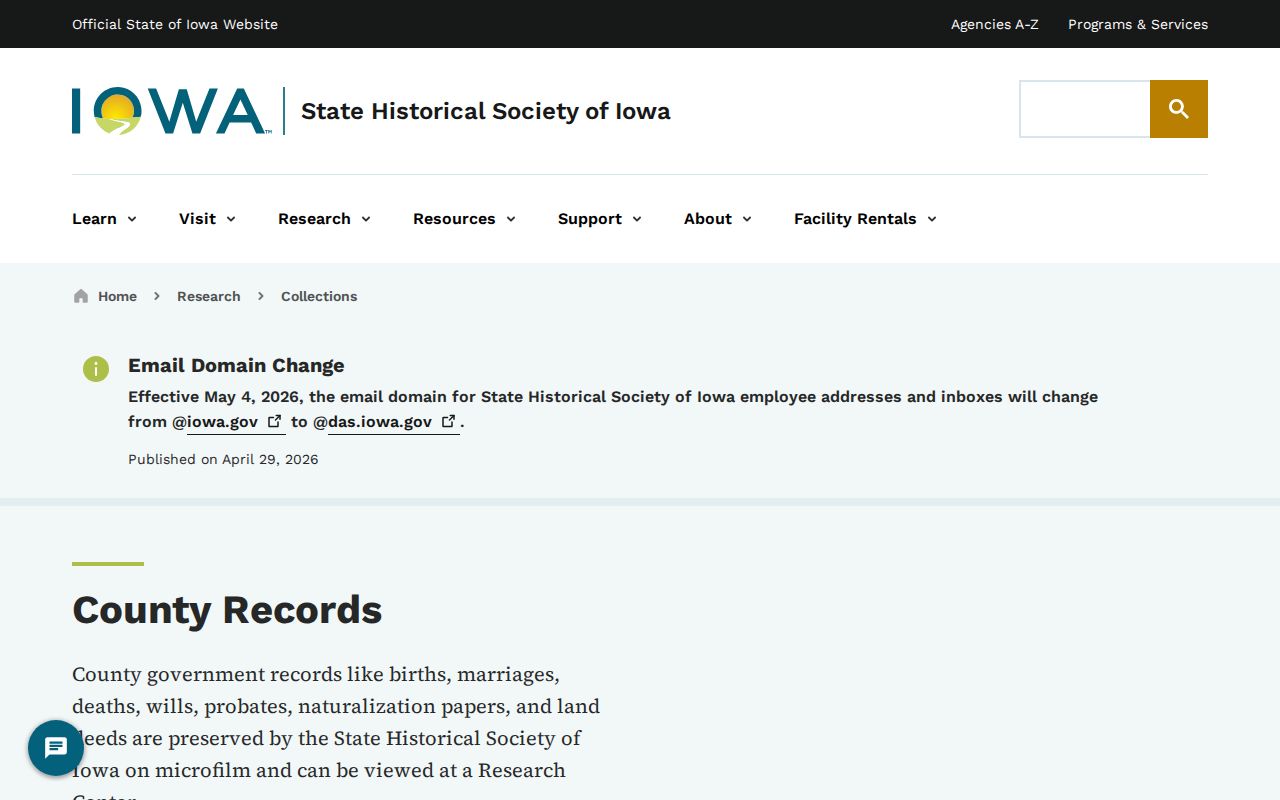Click external link icon after @iowa.gov
The image size is (1280, 800).
pos(274,421)
